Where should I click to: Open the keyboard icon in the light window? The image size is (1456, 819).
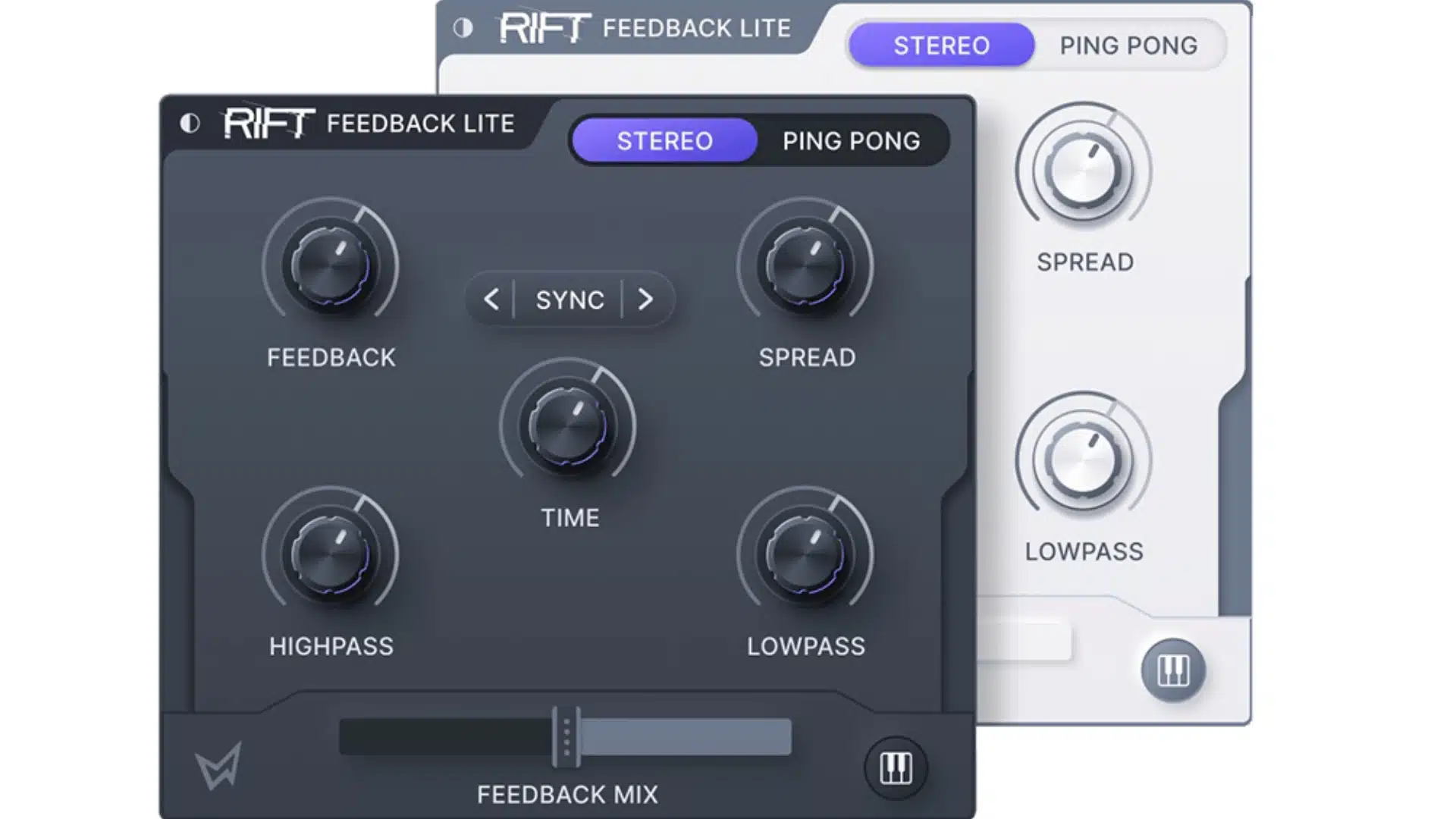(x=1173, y=670)
